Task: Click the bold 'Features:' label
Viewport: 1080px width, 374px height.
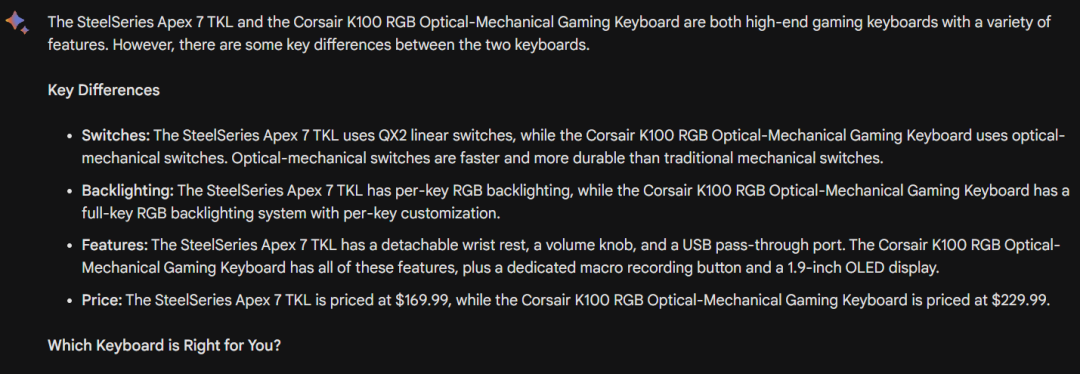Action: click(x=115, y=245)
